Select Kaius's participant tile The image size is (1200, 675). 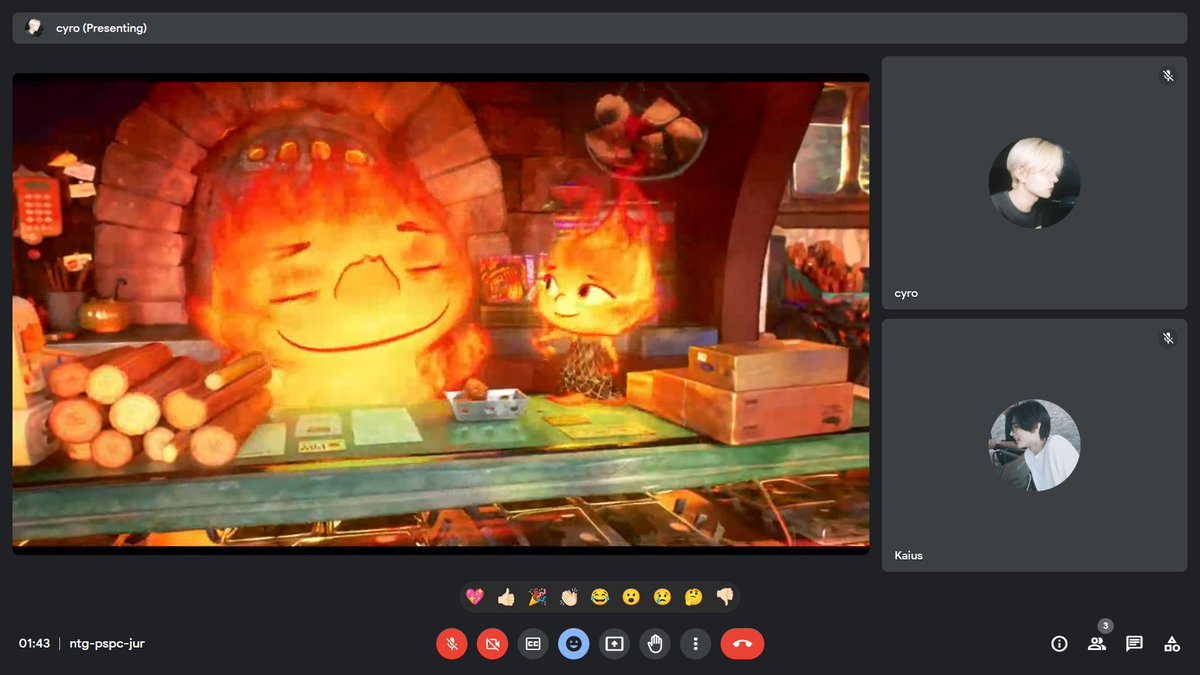tap(1034, 445)
